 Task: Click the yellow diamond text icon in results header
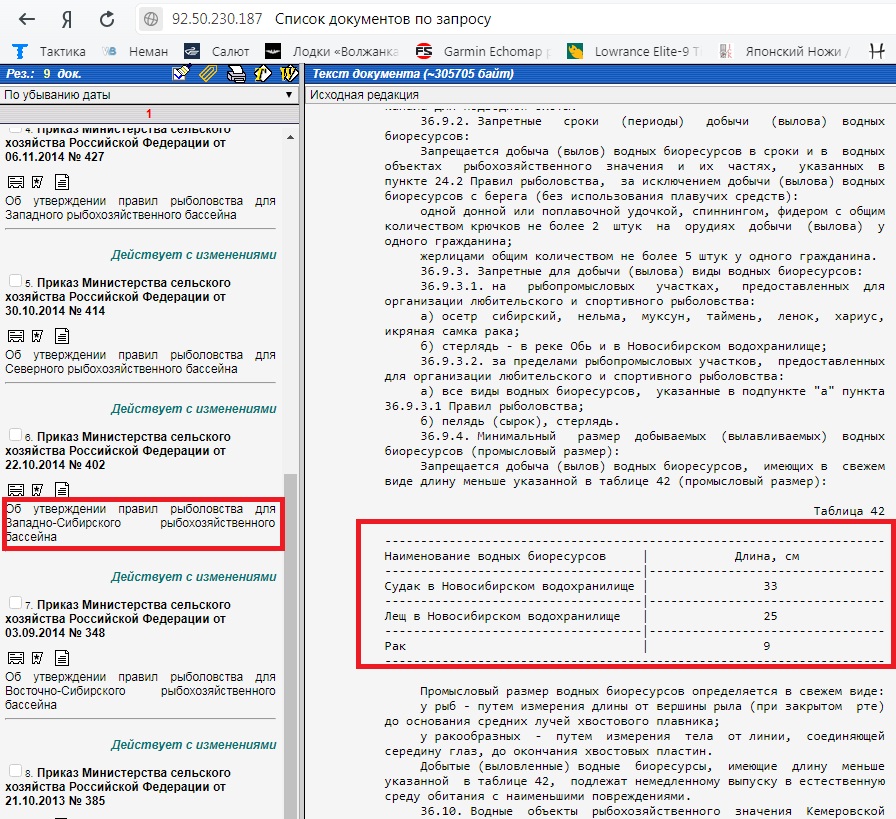[x=263, y=73]
